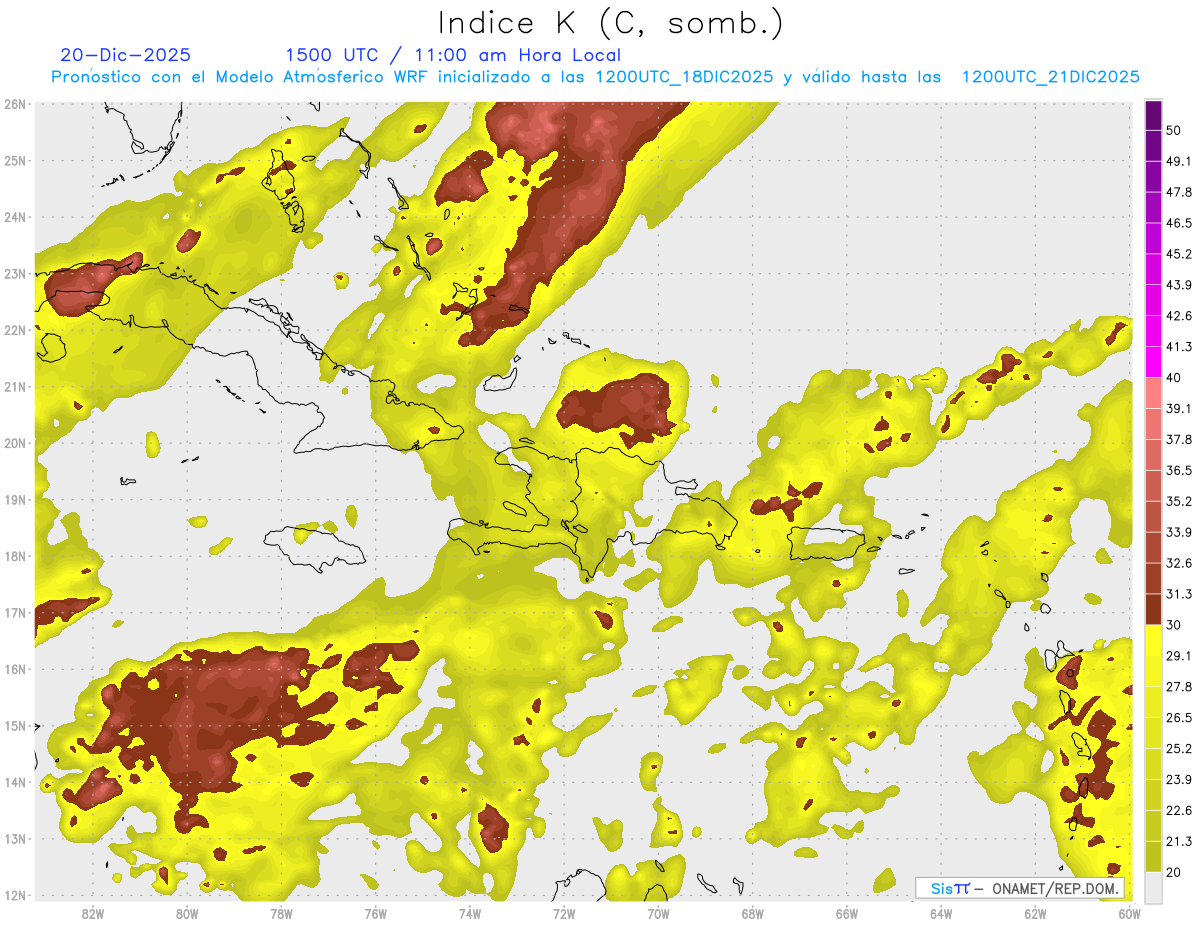The height and width of the screenshot is (927, 1200).
Task: Pick the bright magenta swatch between 40 and 41.3
Action: pos(1153,361)
